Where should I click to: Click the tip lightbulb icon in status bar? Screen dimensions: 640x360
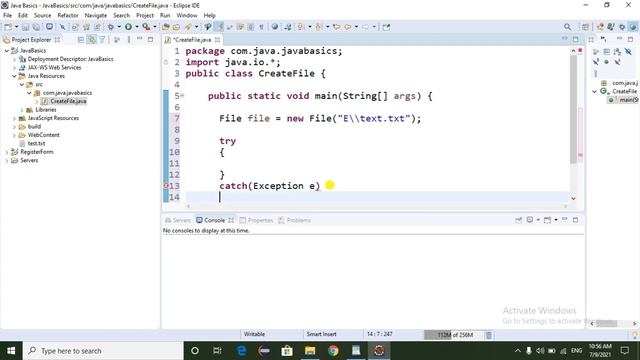pos(635,335)
